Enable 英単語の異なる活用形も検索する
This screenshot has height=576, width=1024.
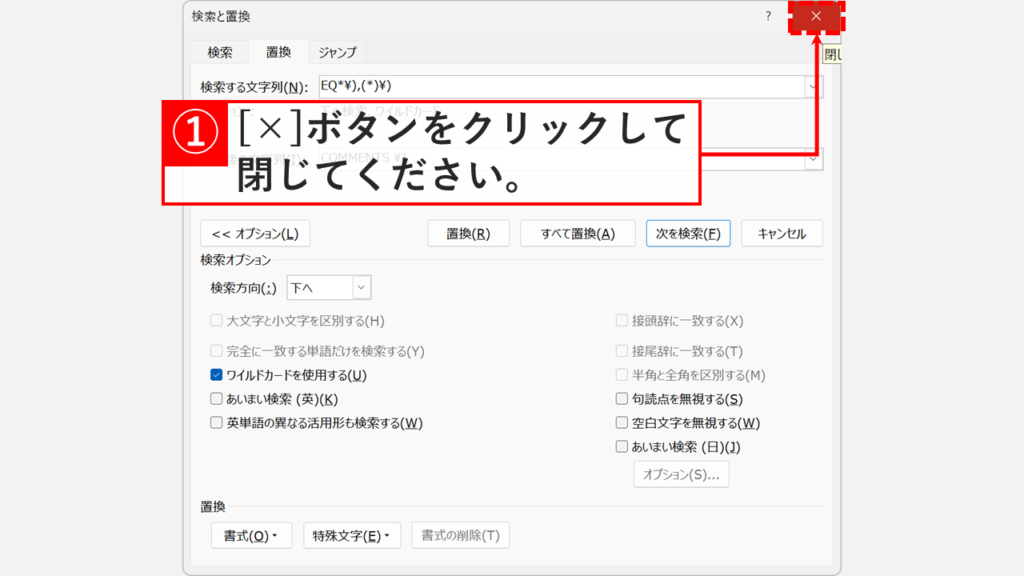point(216,422)
